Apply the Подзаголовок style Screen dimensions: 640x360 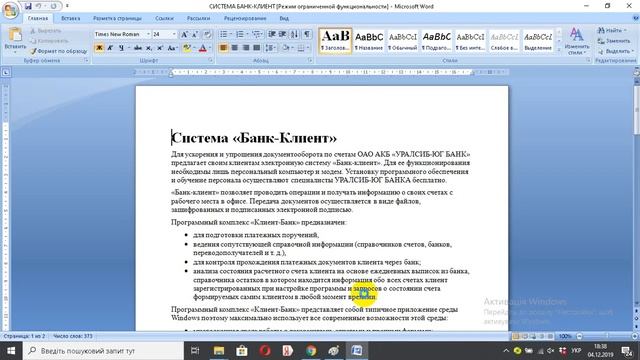point(436,41)
